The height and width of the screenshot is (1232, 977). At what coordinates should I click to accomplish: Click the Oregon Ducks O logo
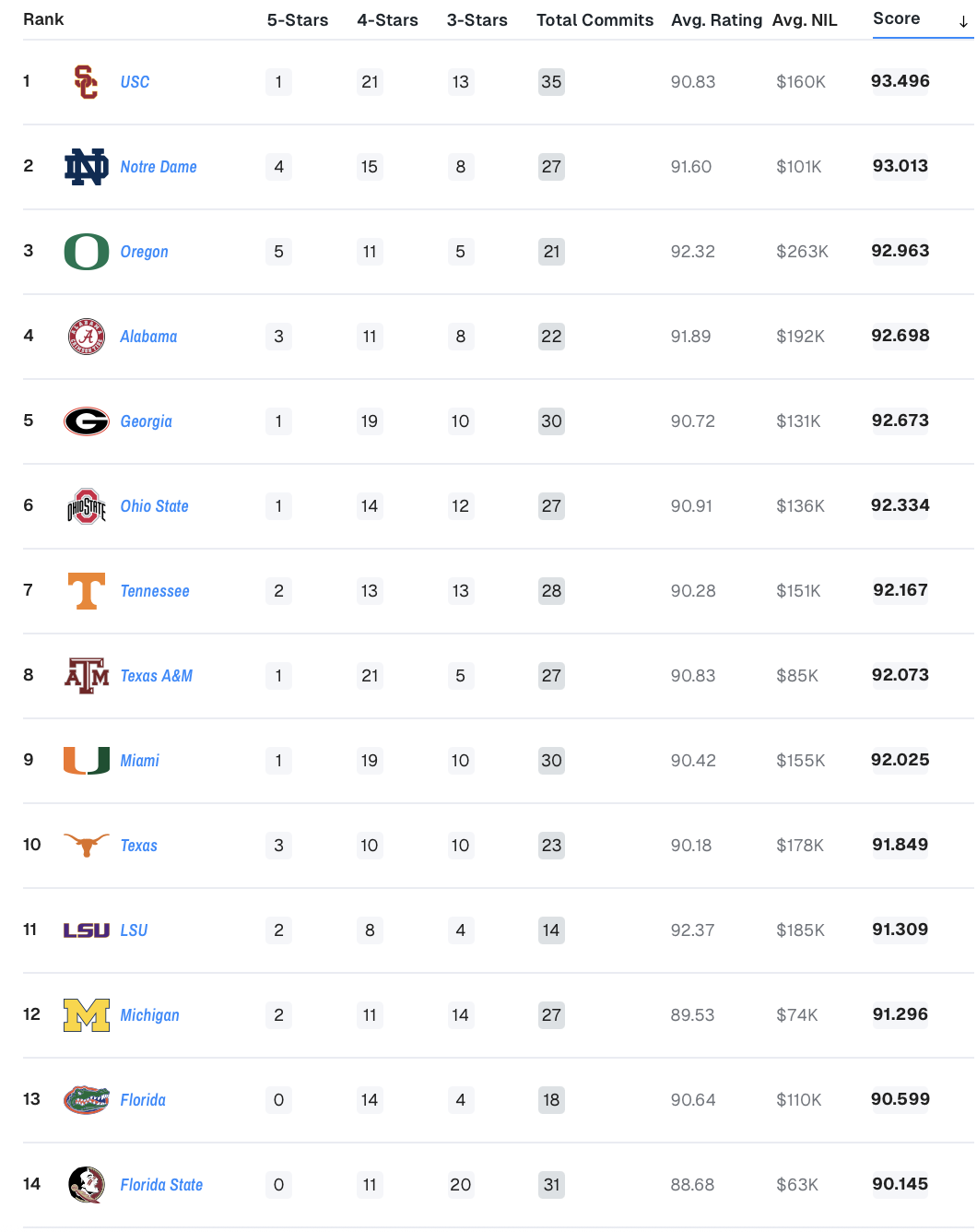click(87, 252)
